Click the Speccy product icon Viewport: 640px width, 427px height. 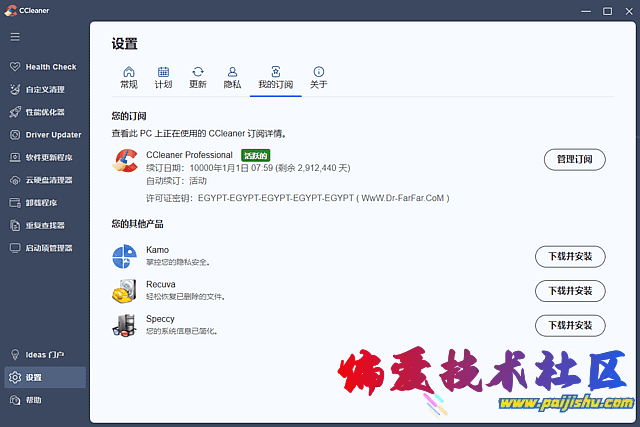[x=124, y=325]
